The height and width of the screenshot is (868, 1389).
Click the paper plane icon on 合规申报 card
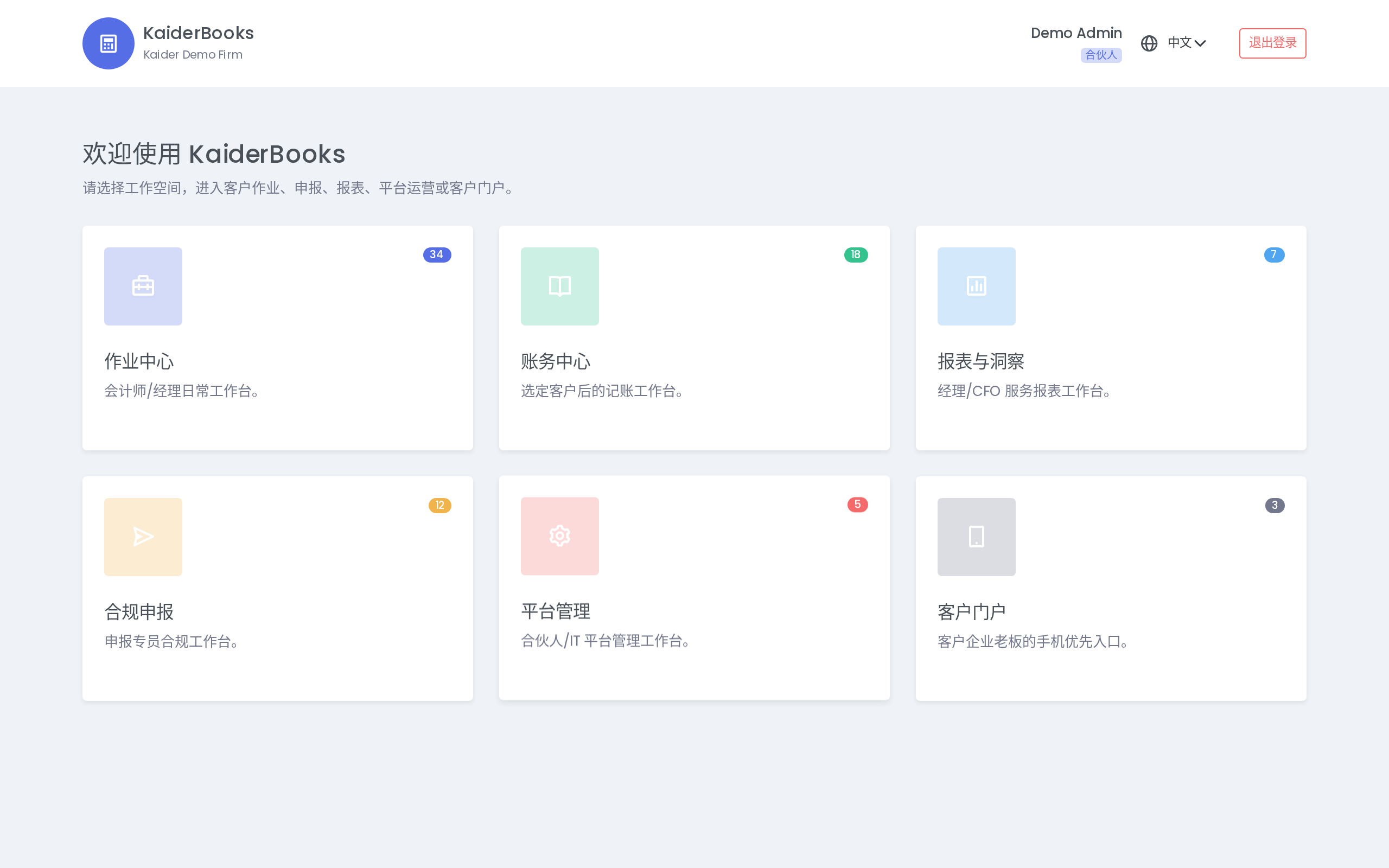pos(143,537)
